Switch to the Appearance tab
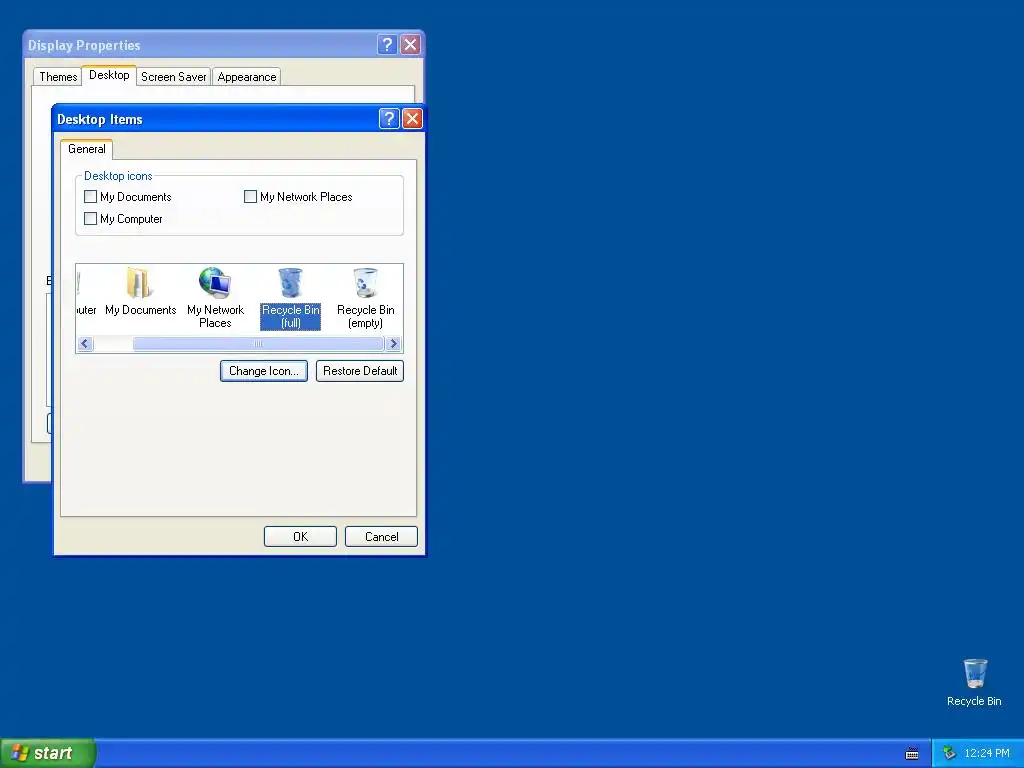Screen dimensions: 1024x768 (x=247, y=76)
